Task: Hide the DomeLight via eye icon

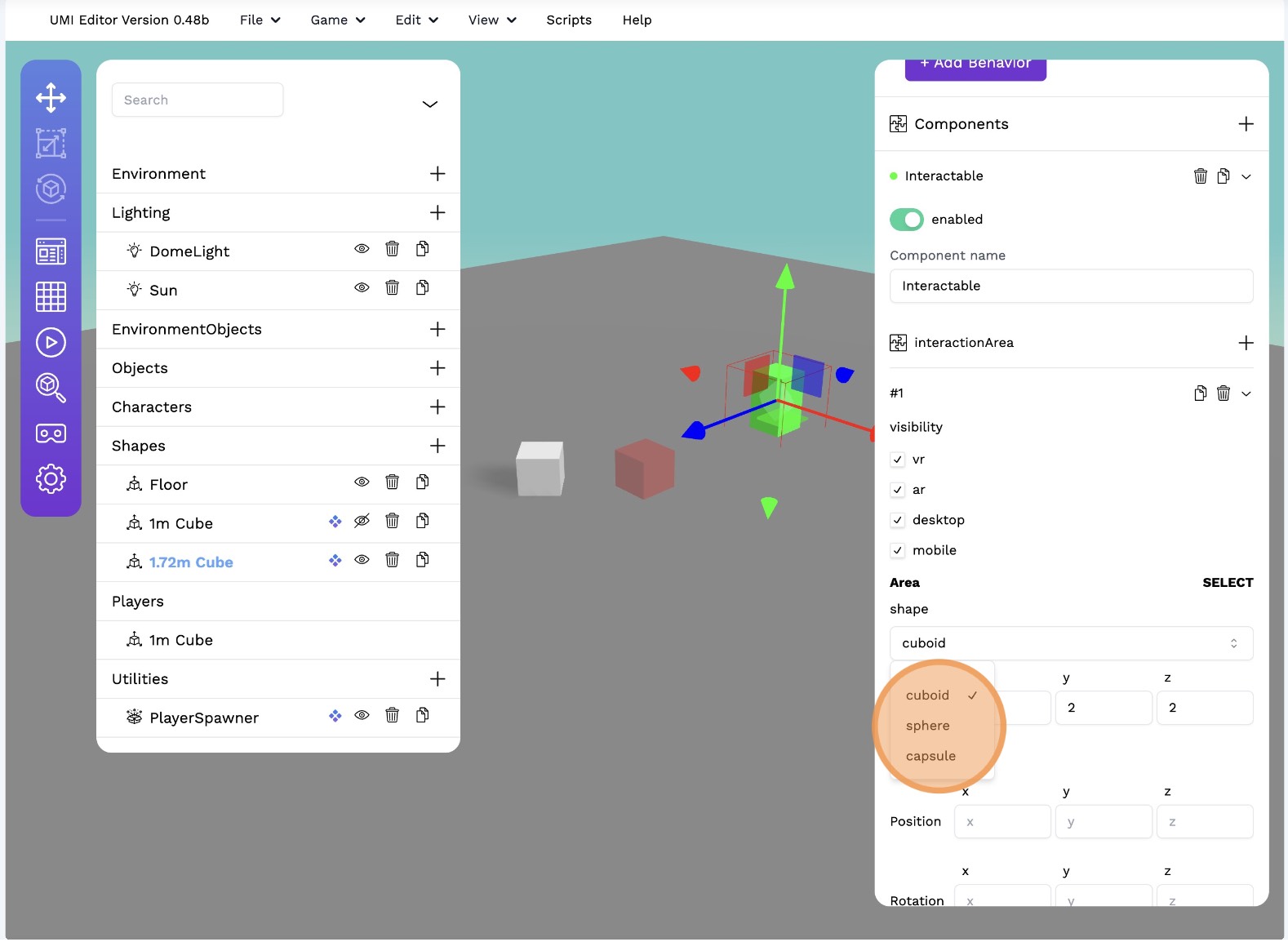Action: click(x=362, y=249)
